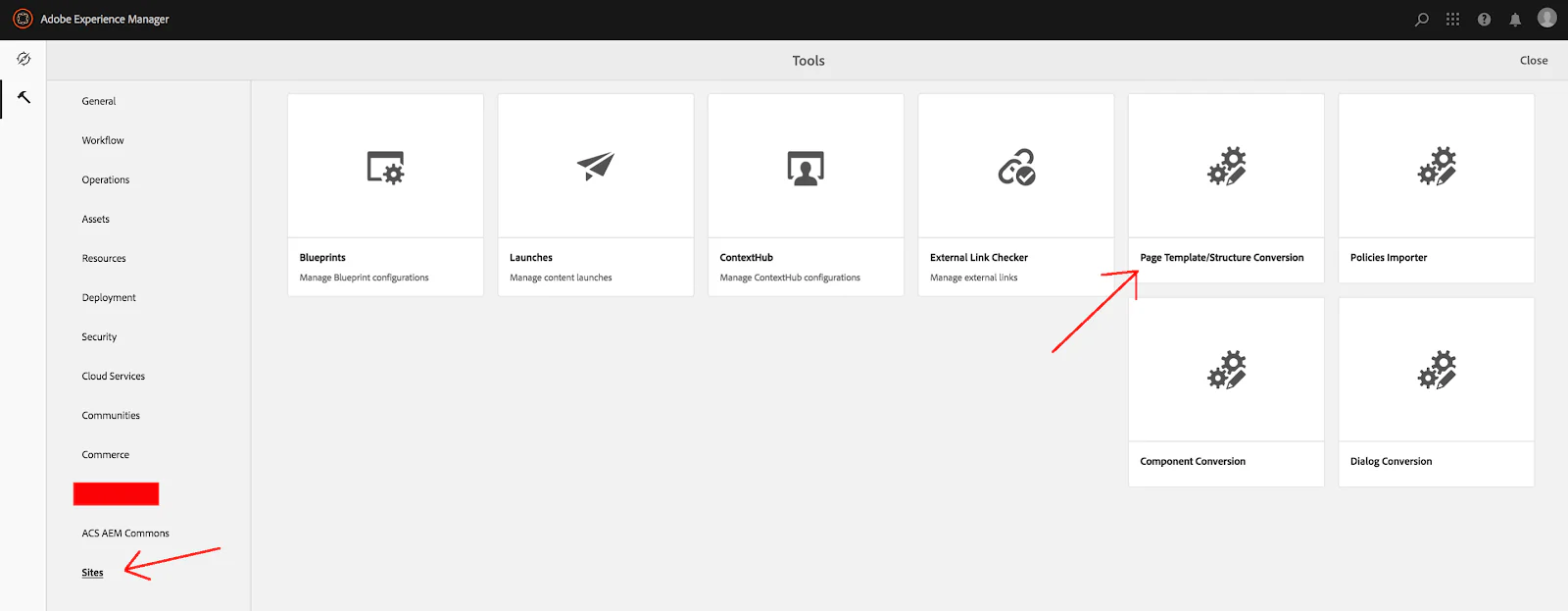
Task: Select Workflow in the tools sidebar
Action: tap(103, 140)
